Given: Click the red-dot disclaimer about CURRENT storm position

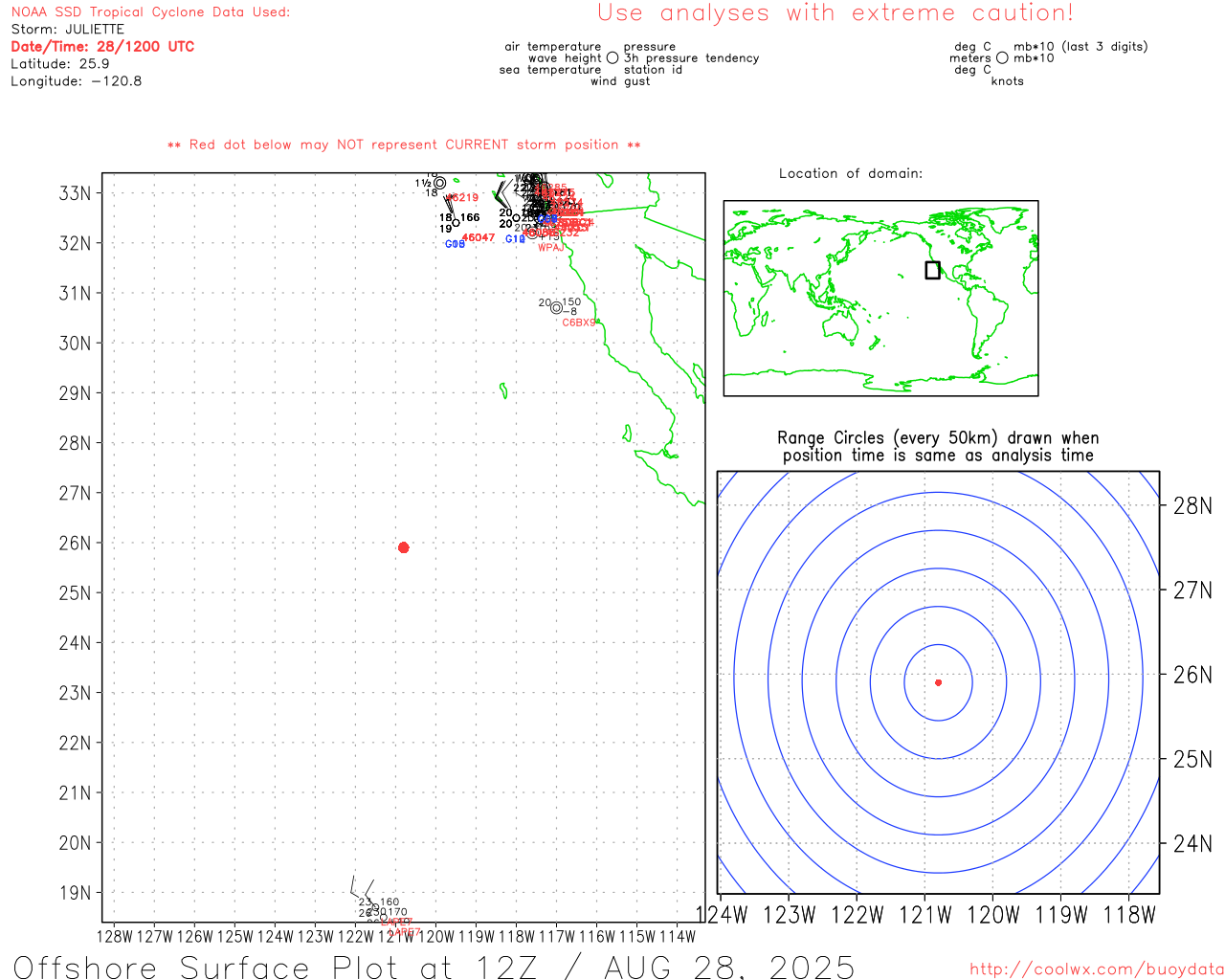Looking at the screenshot, I should (x=404, y=145).
